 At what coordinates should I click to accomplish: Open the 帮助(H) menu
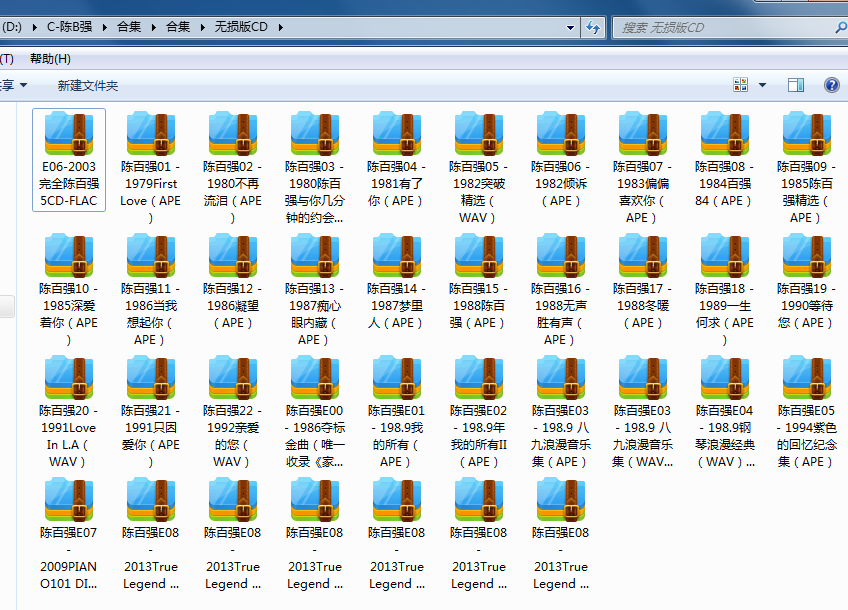click(50, 59)
